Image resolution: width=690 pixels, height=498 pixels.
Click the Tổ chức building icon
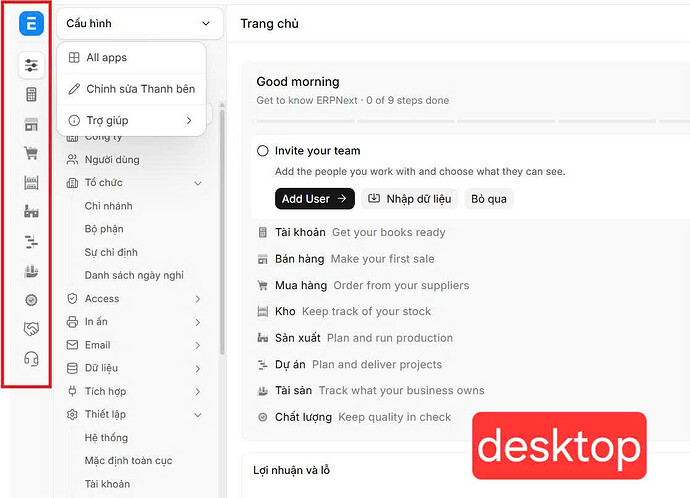[72, 183]
